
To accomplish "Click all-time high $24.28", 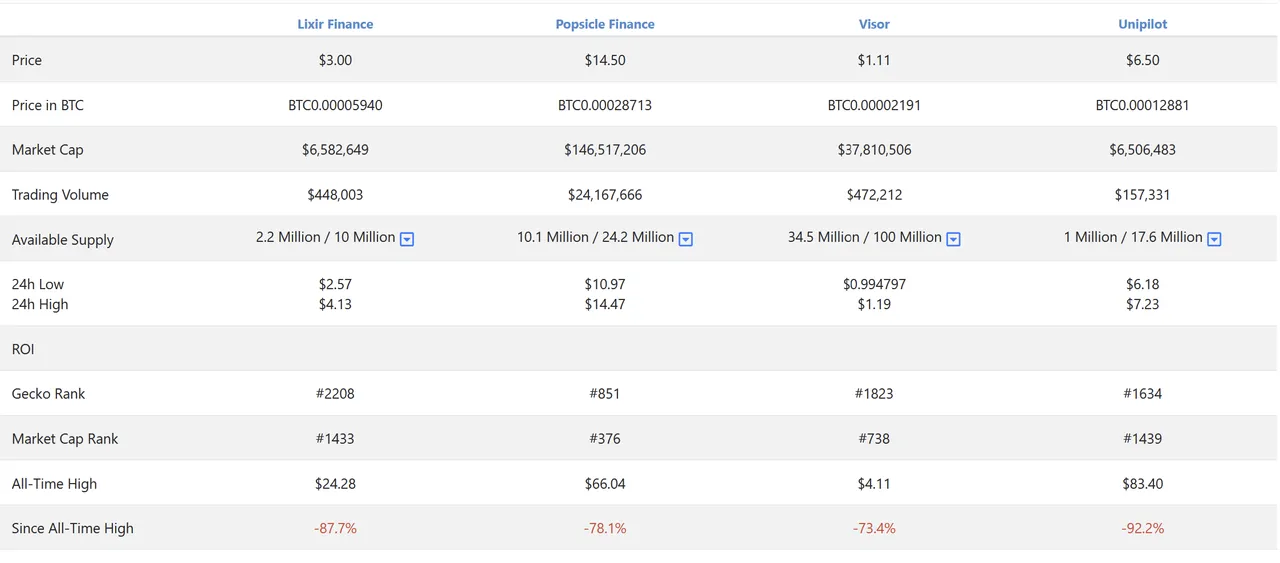I will (335, 484).
